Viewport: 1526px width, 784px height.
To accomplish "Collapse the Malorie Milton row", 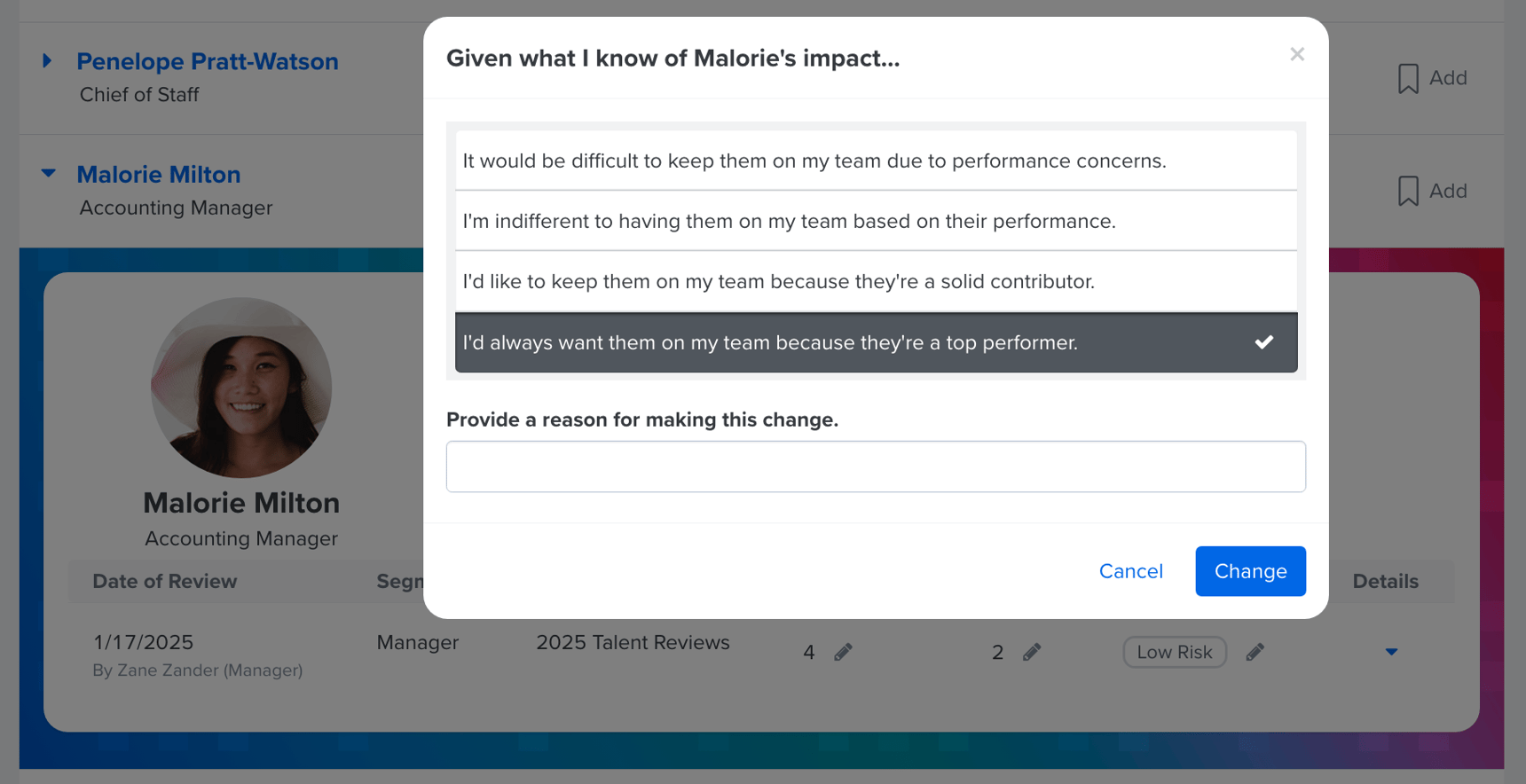I will point(47,174).
